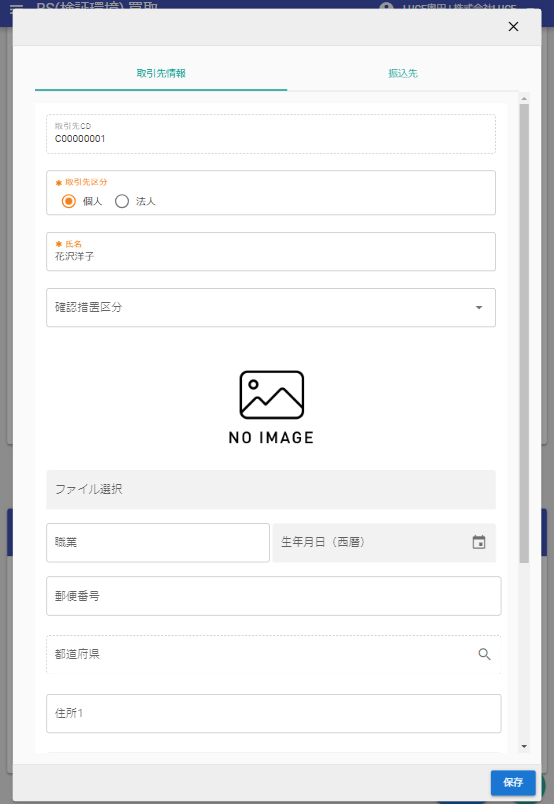Viewport: 554px width, 804px height.
Task: Click the scrollbar up arrow
Action: point(524,98)
